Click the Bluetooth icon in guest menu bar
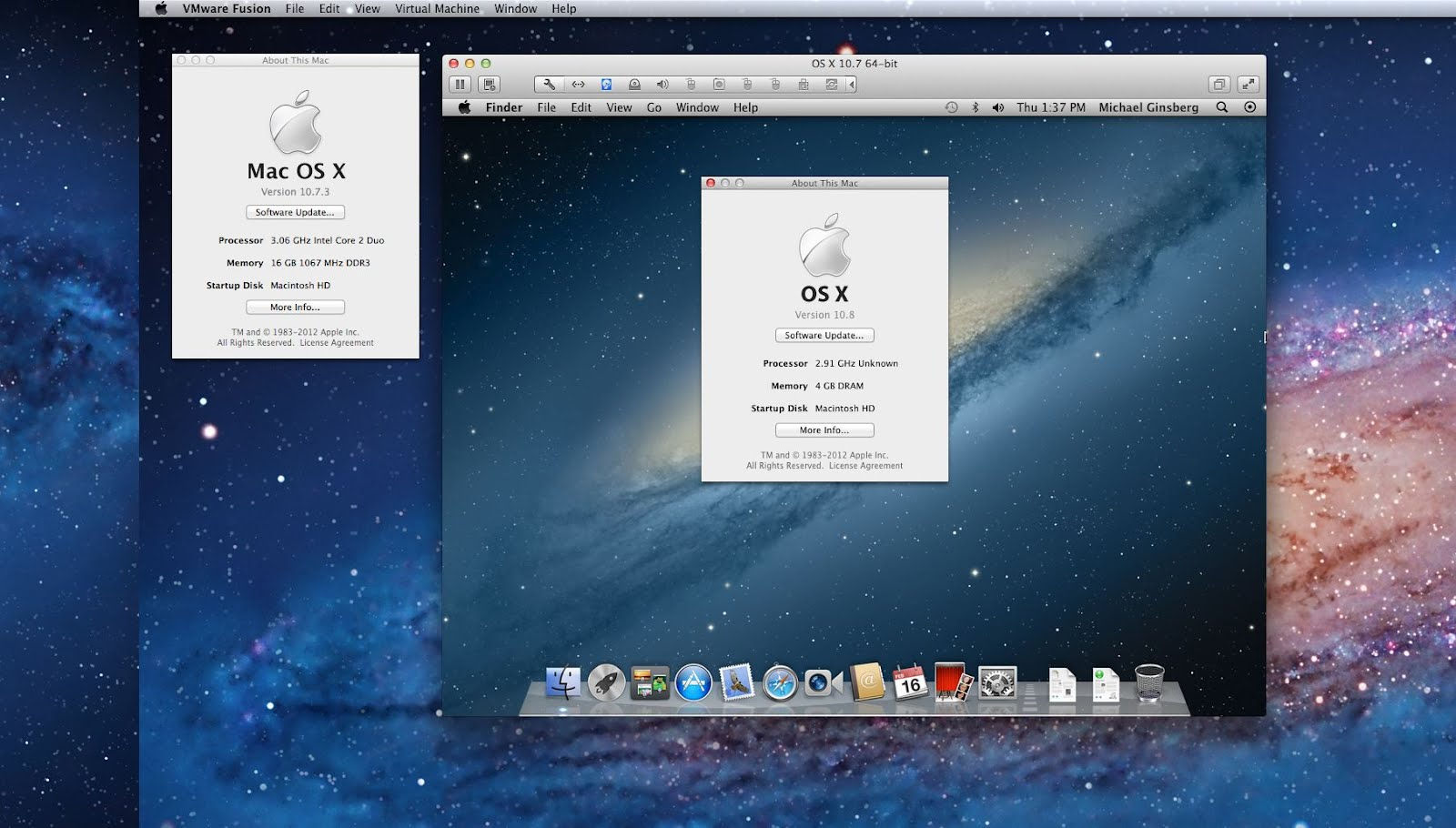1456x828 pixels. pos(976,107)
